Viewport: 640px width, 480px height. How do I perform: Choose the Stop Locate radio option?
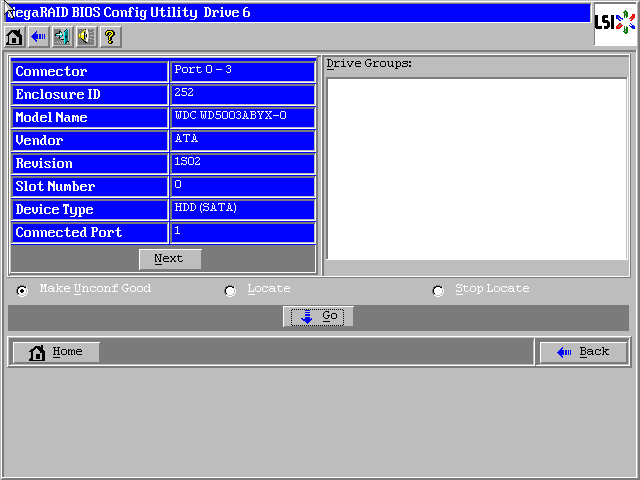point(438,291)
